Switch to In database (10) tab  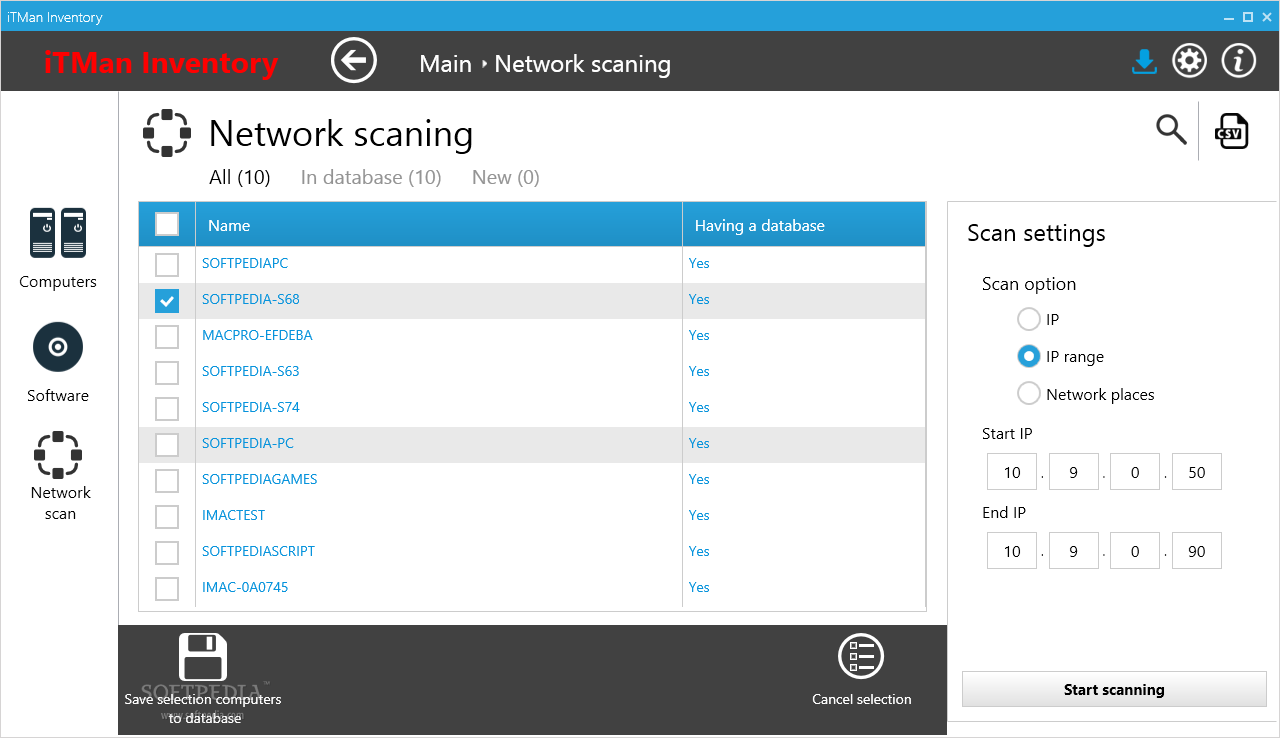click(371, 177)
